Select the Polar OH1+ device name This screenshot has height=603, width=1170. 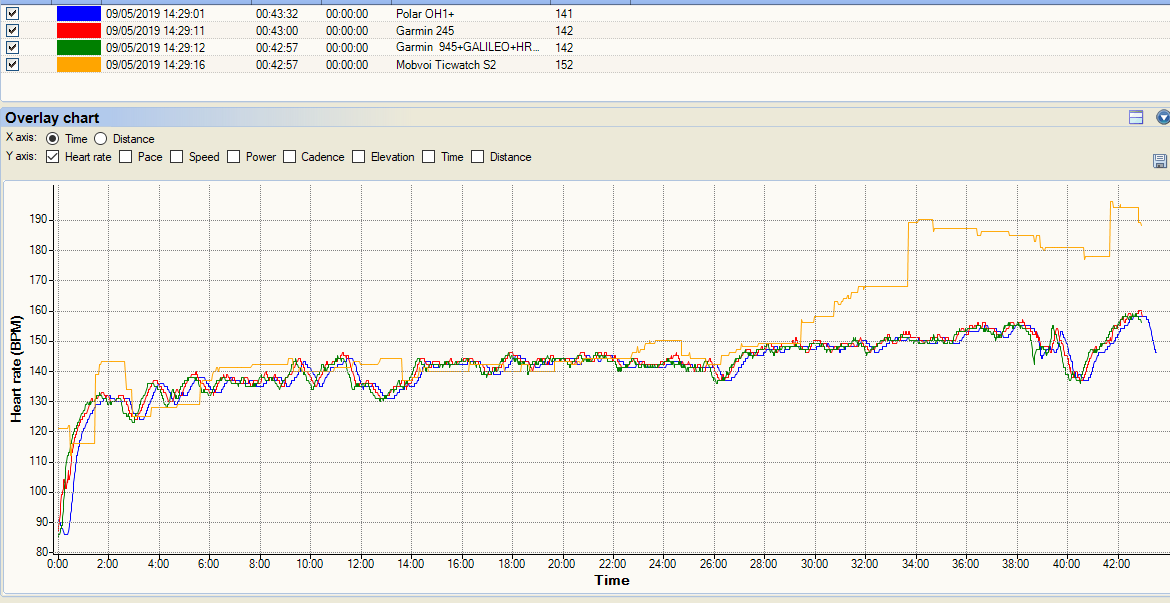tap(425, 13)
